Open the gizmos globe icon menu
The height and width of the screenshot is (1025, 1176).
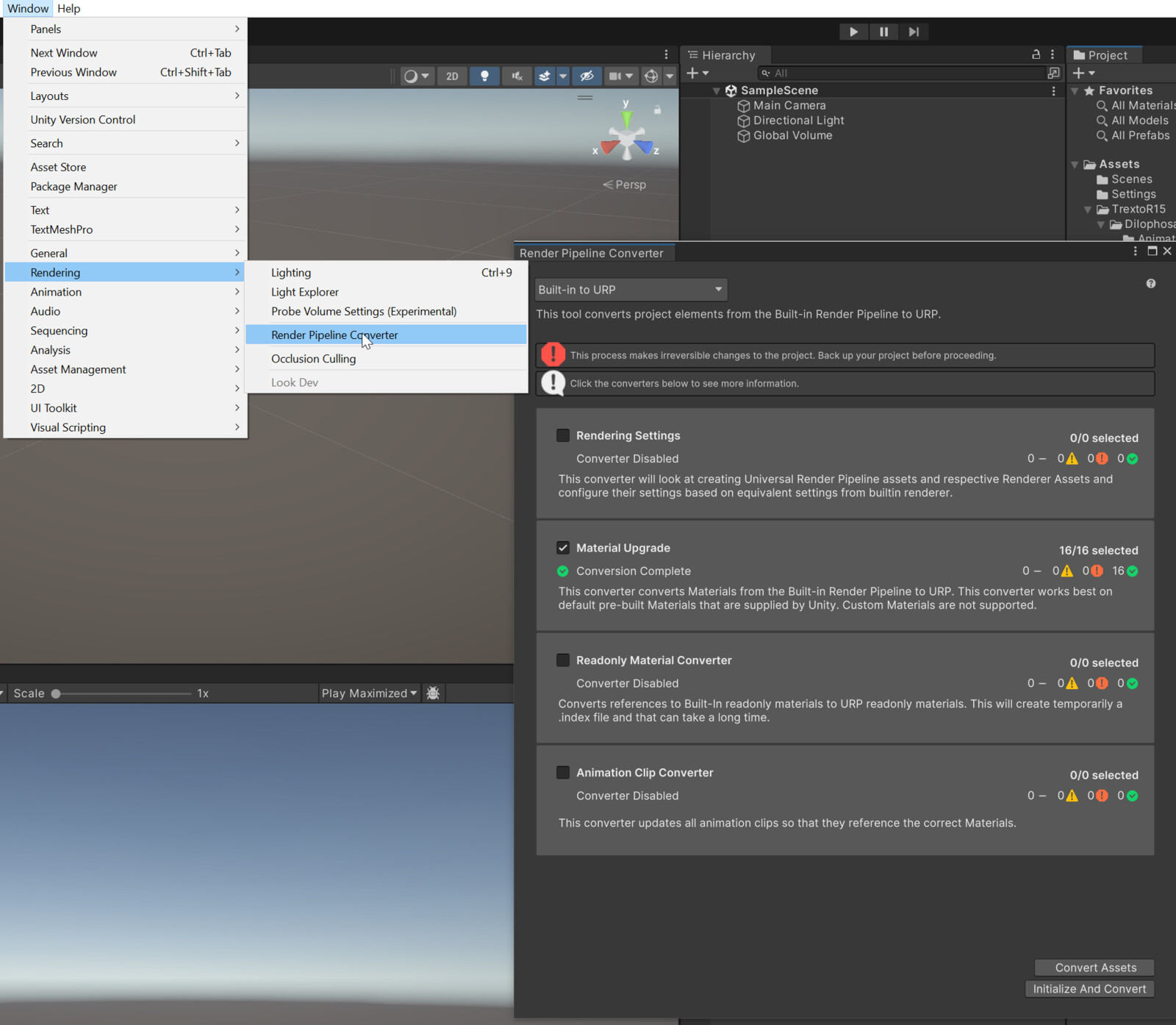pos(650,76)
